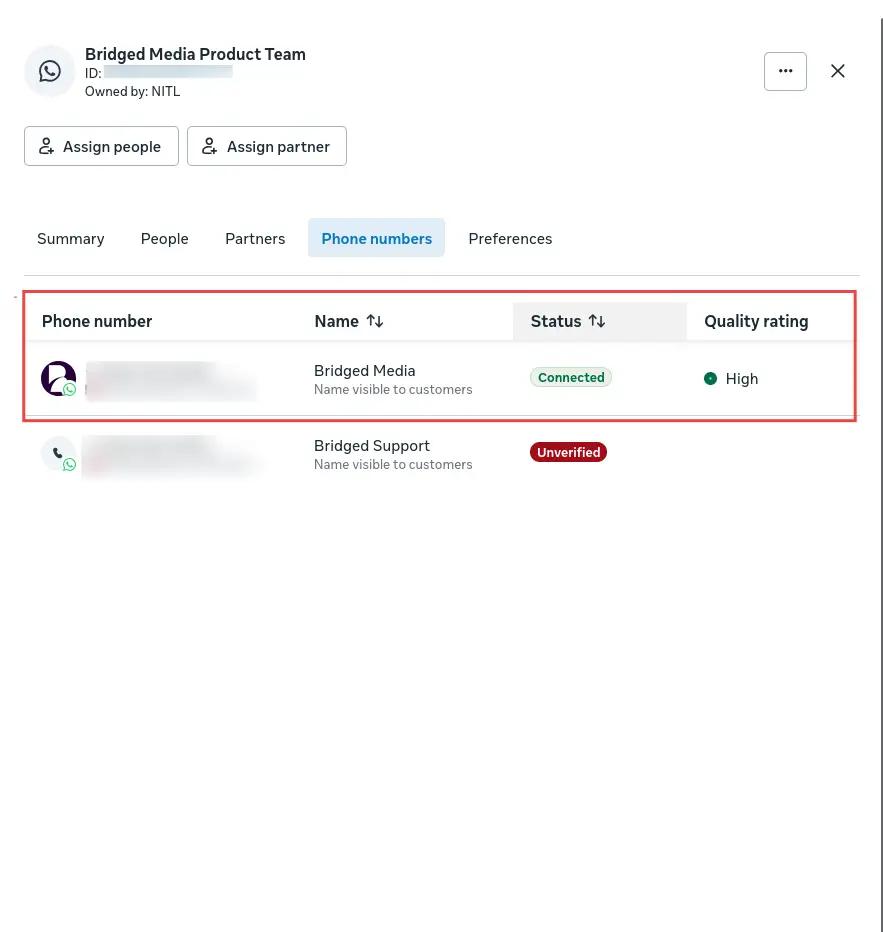Click the Connected status badge
The height and width of the screenshot is (932, 883).
click(571, 377)
